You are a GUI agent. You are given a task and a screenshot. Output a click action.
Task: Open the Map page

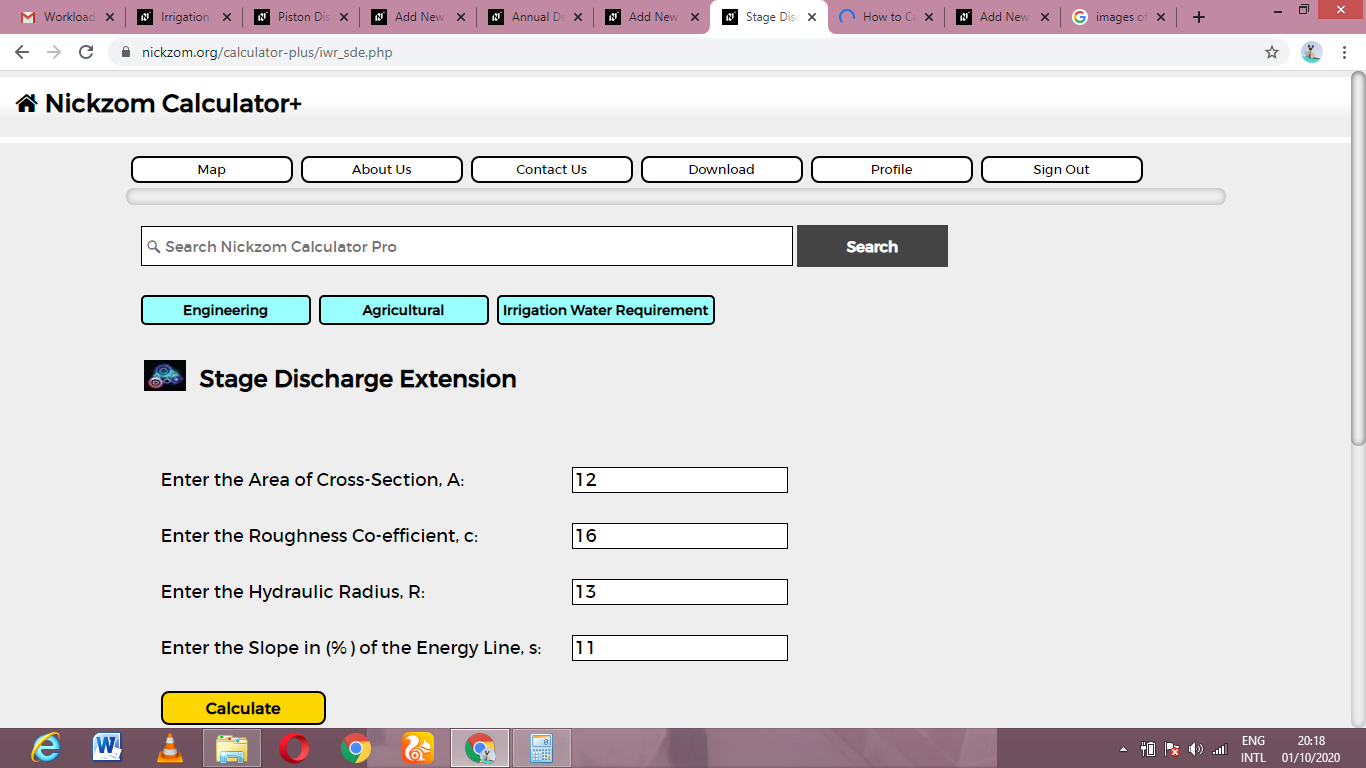[x=212, y=169]
